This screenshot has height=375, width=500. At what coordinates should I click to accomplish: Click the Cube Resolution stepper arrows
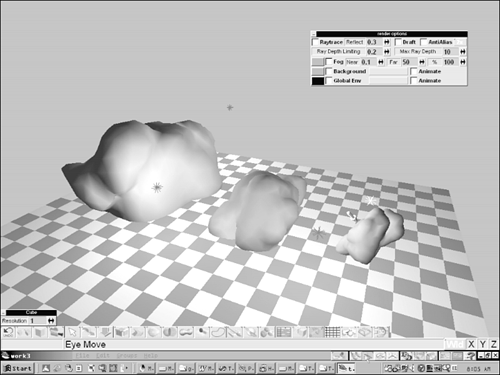[x=51, y=321]
